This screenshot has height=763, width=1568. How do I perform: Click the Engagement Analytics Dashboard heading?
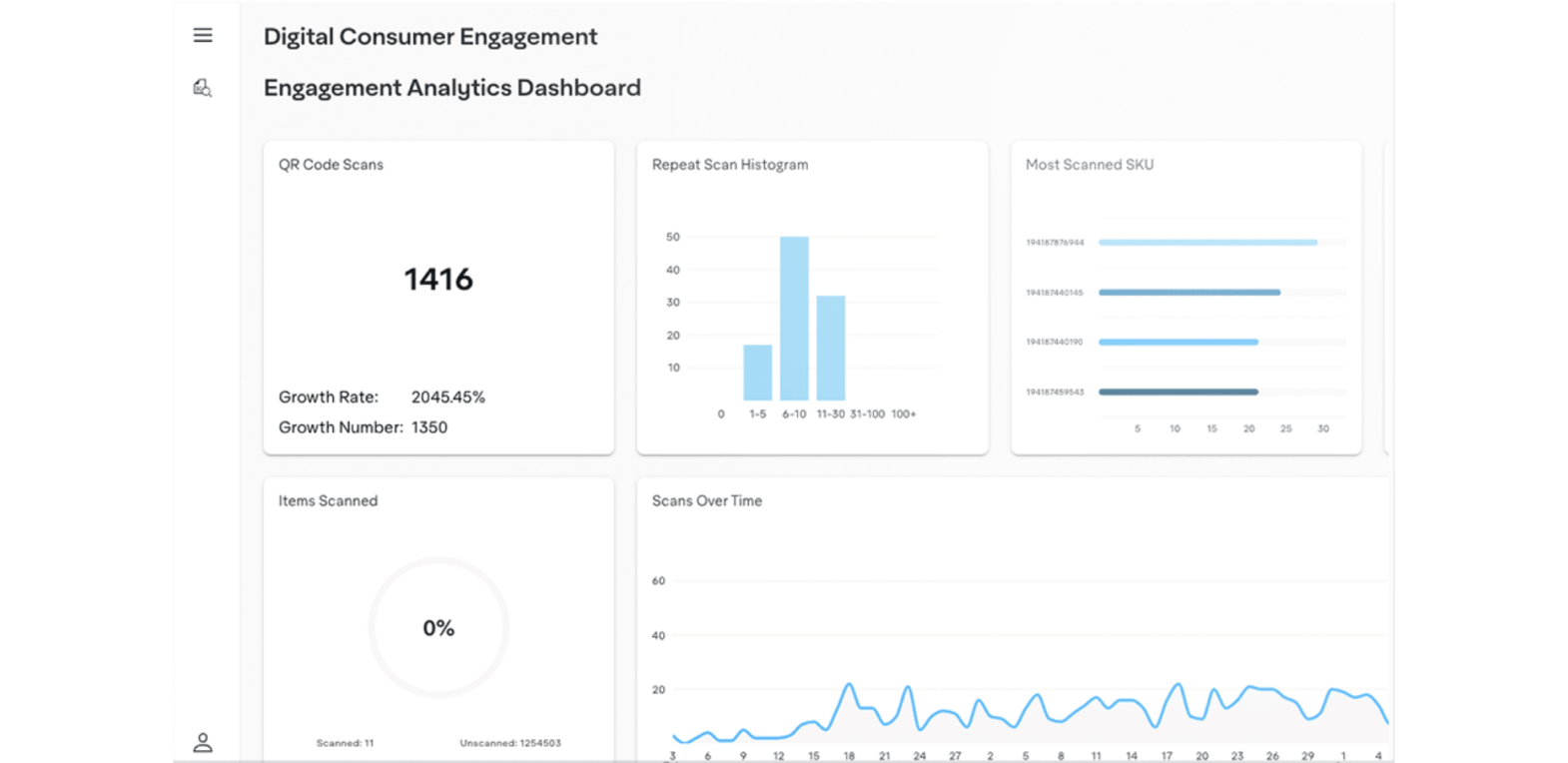coord(452,88)
